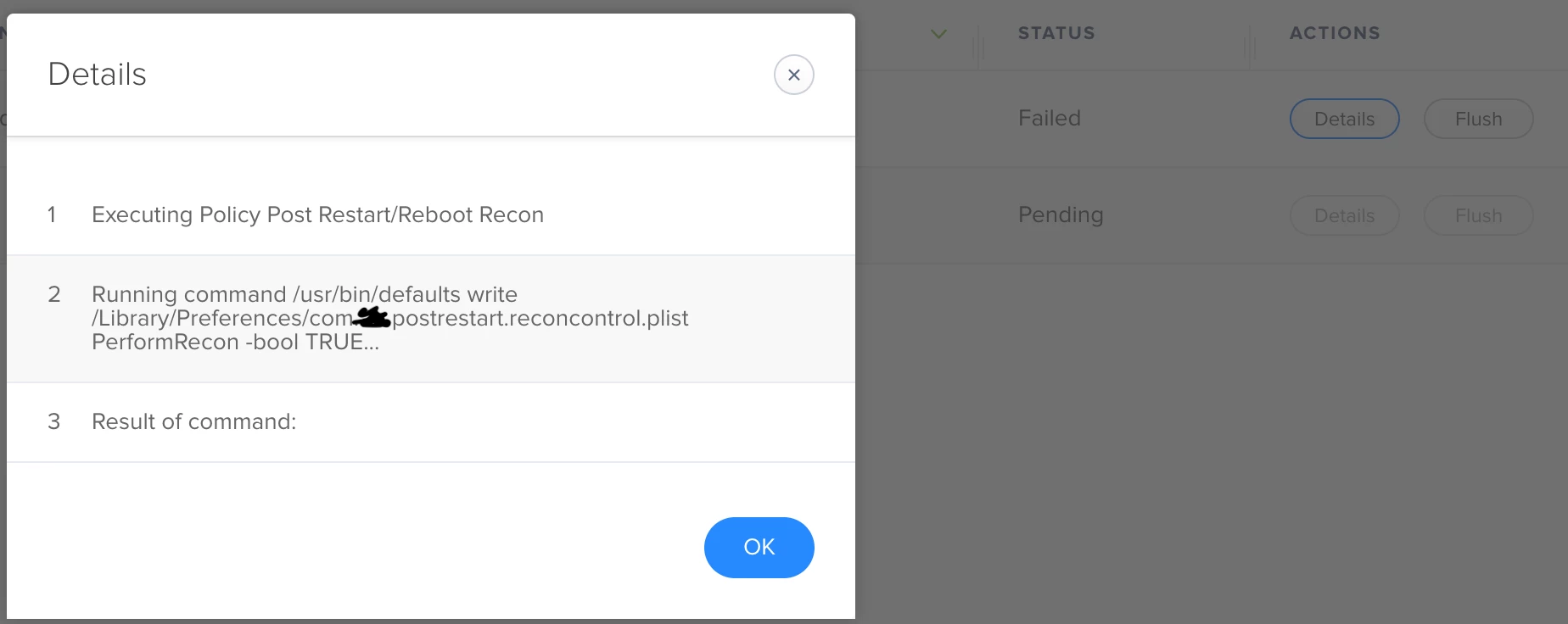
Task: Flush the Pending command
Action: pyautogui.click(x=1478, y=215)
